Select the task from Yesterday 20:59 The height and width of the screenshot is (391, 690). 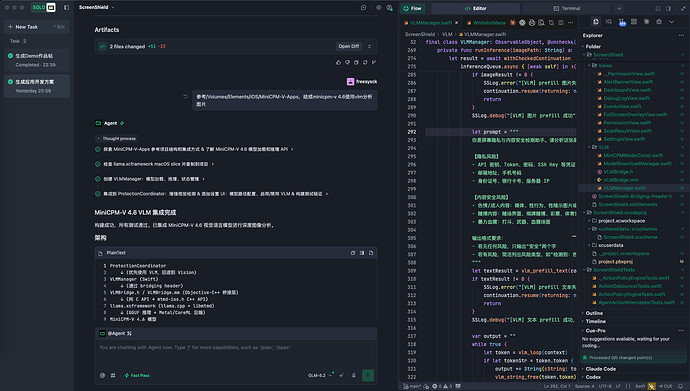point(37,86)
